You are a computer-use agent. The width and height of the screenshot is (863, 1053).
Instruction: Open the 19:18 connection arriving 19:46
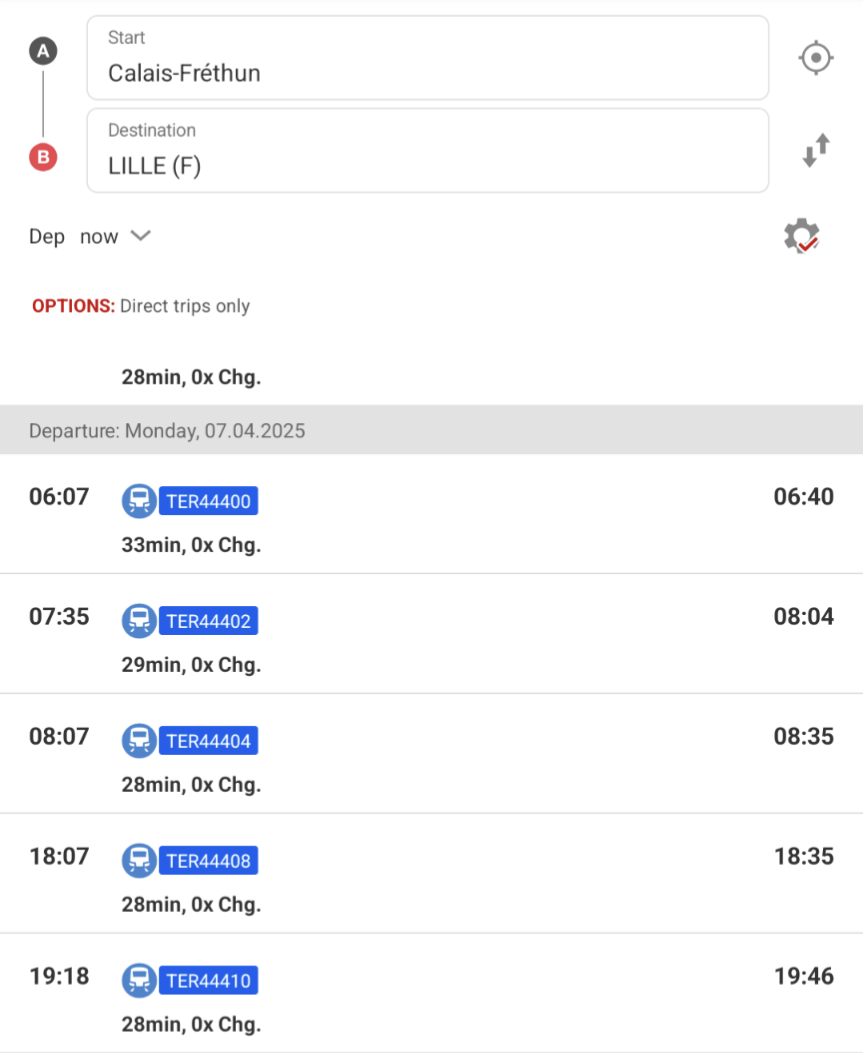coord(431,993)
